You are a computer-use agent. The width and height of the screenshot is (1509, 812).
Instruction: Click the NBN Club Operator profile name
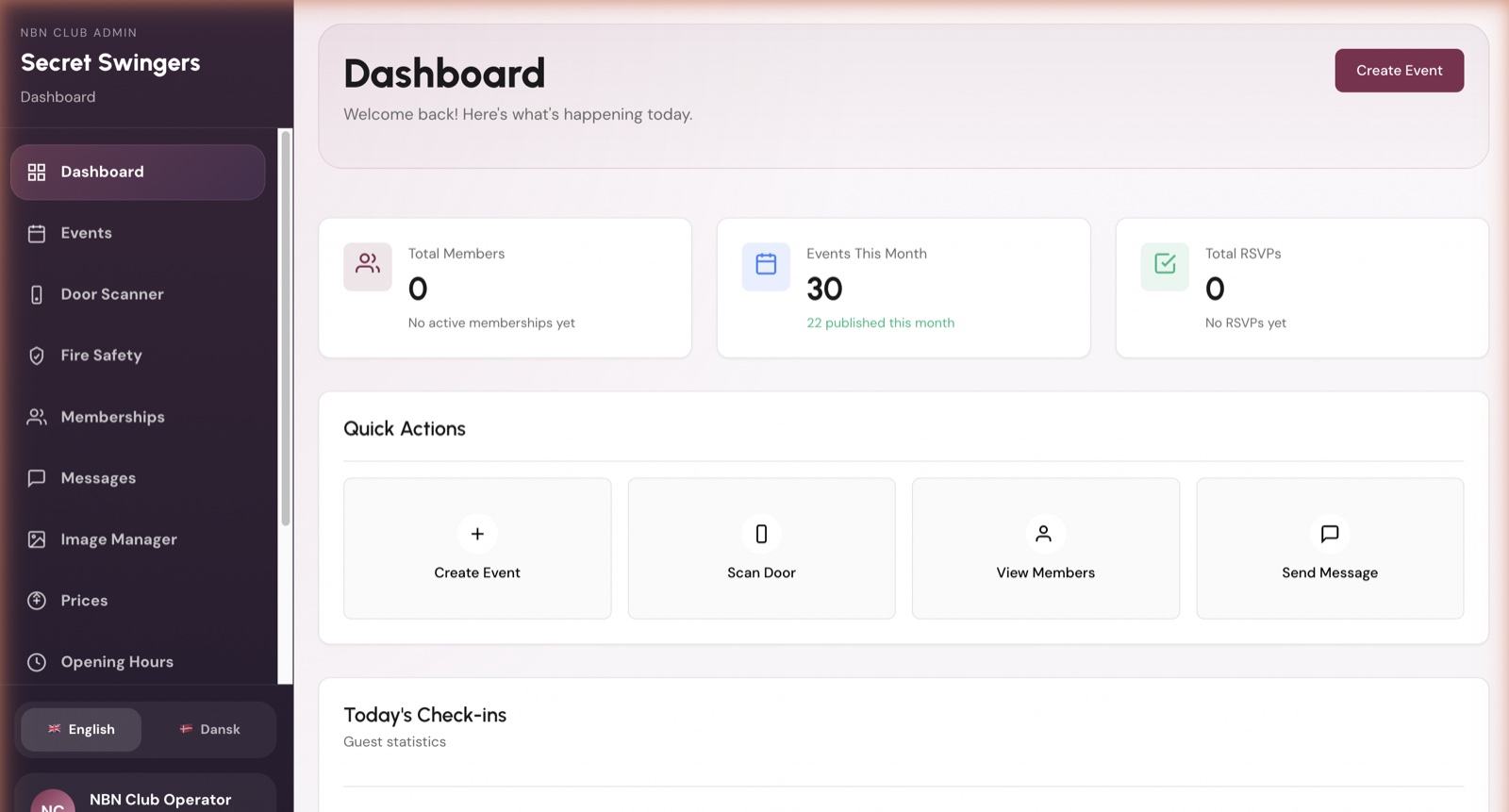[x=160, y=800]
